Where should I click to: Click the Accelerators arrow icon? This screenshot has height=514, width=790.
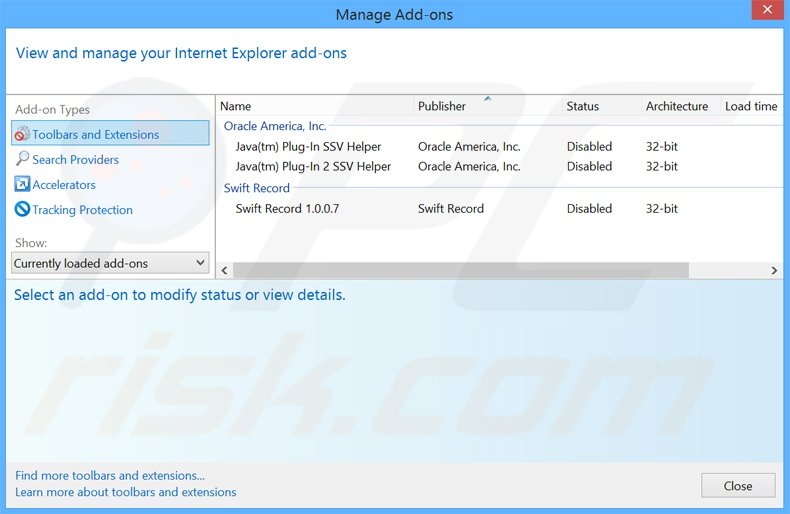22,184
